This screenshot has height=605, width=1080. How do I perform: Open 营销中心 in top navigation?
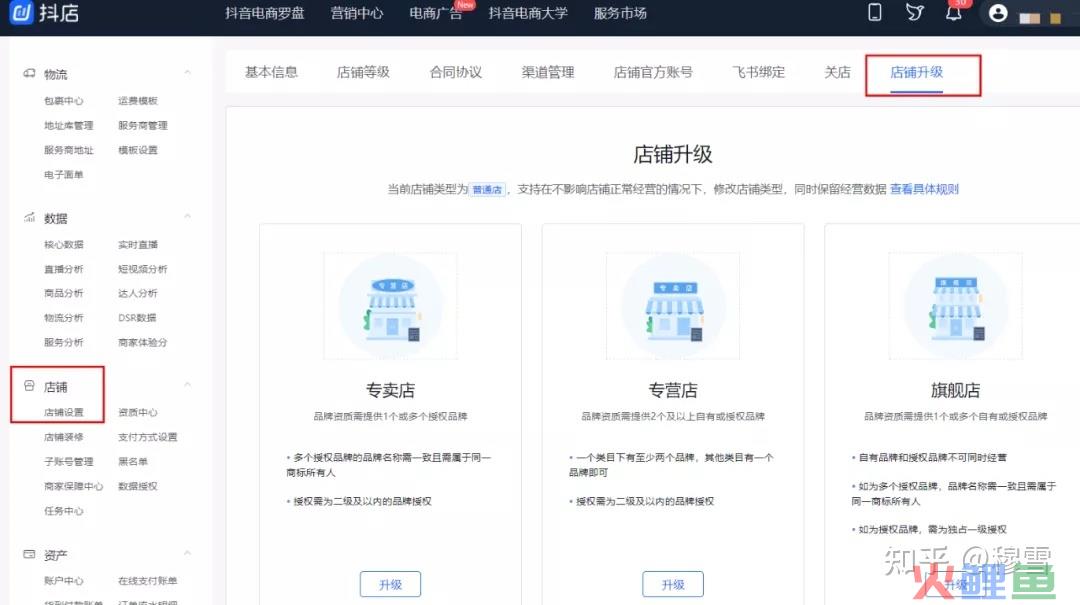coord(357,13)
